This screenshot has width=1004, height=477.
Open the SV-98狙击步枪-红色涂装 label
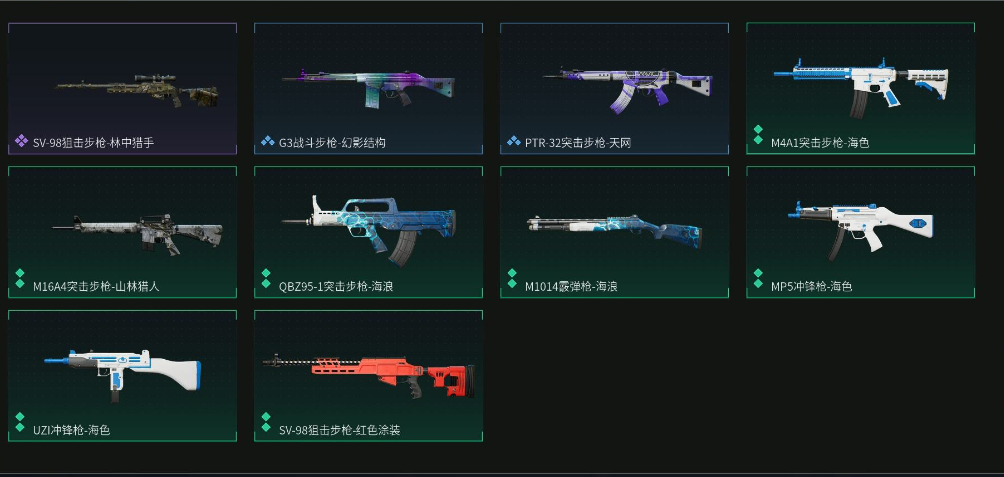[340, 430]
